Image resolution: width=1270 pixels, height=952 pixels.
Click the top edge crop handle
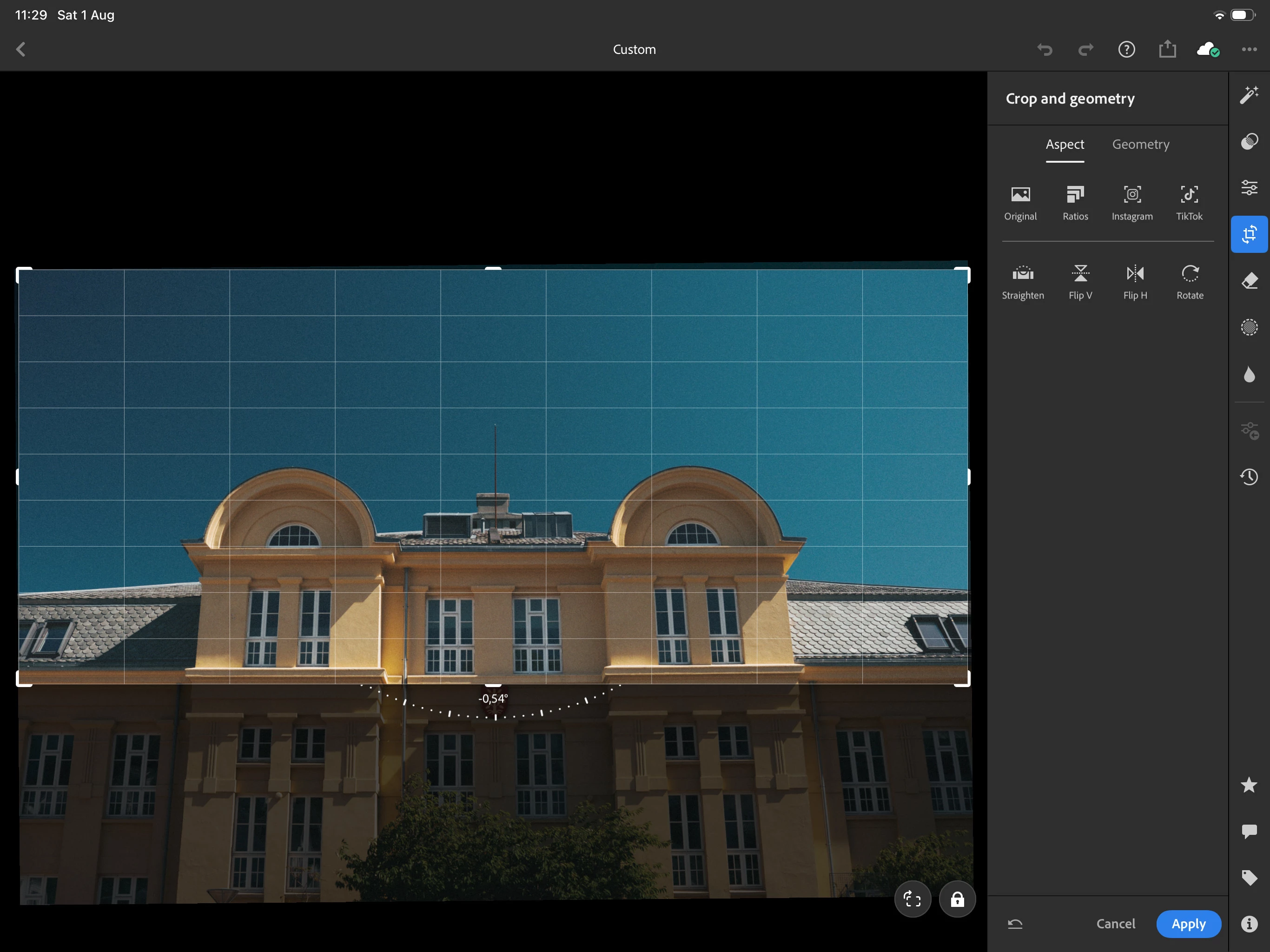point(493,269)
